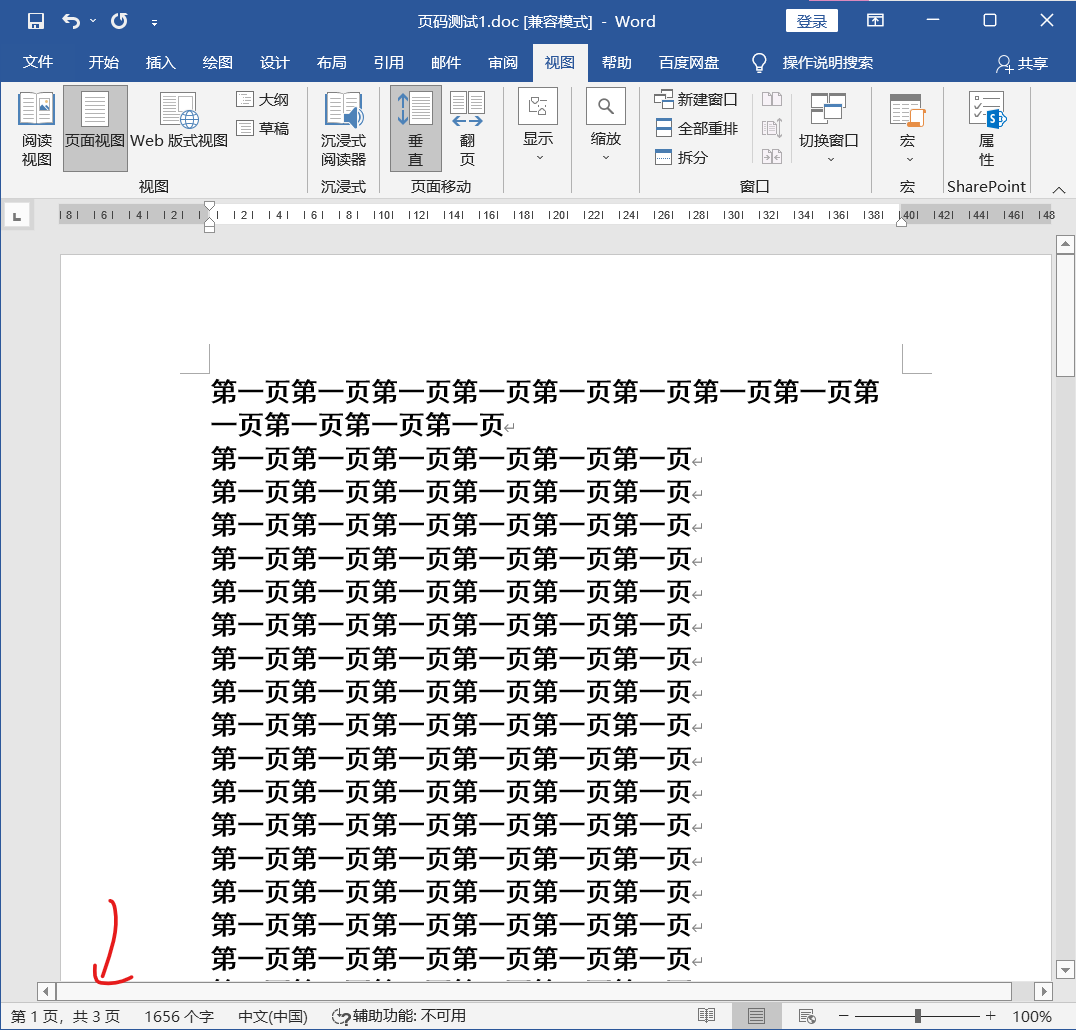Open the Customize Quick Access Toolbar dropdown

click(154, 23)
